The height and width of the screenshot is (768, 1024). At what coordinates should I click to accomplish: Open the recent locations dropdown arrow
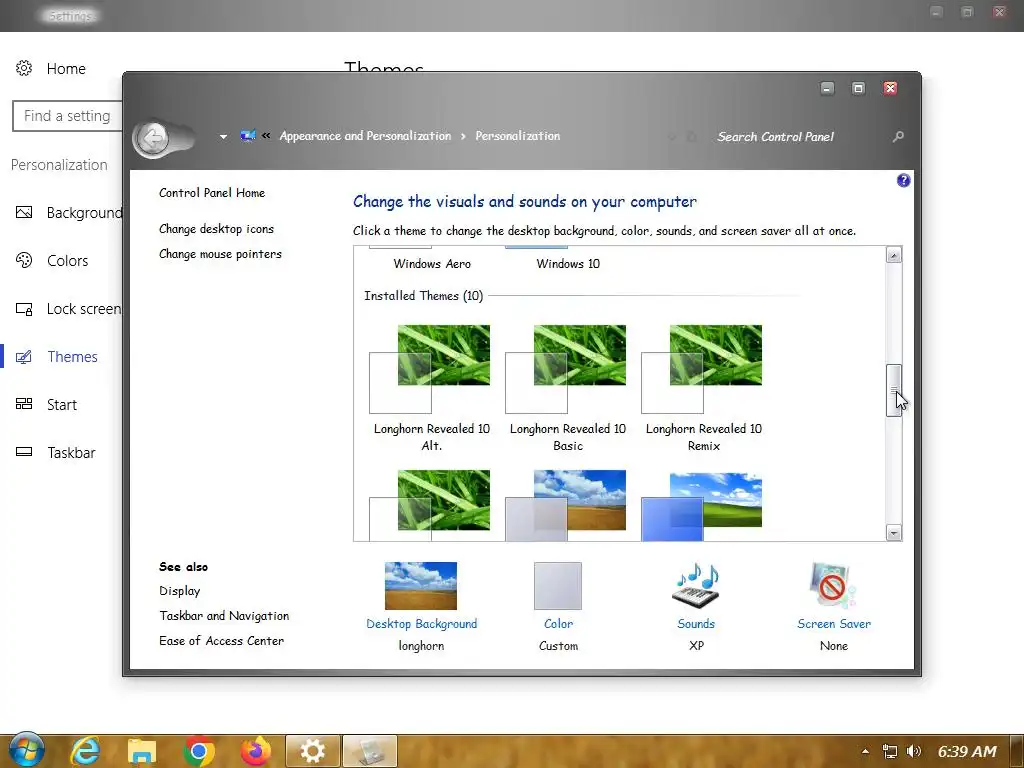point(223,136)
